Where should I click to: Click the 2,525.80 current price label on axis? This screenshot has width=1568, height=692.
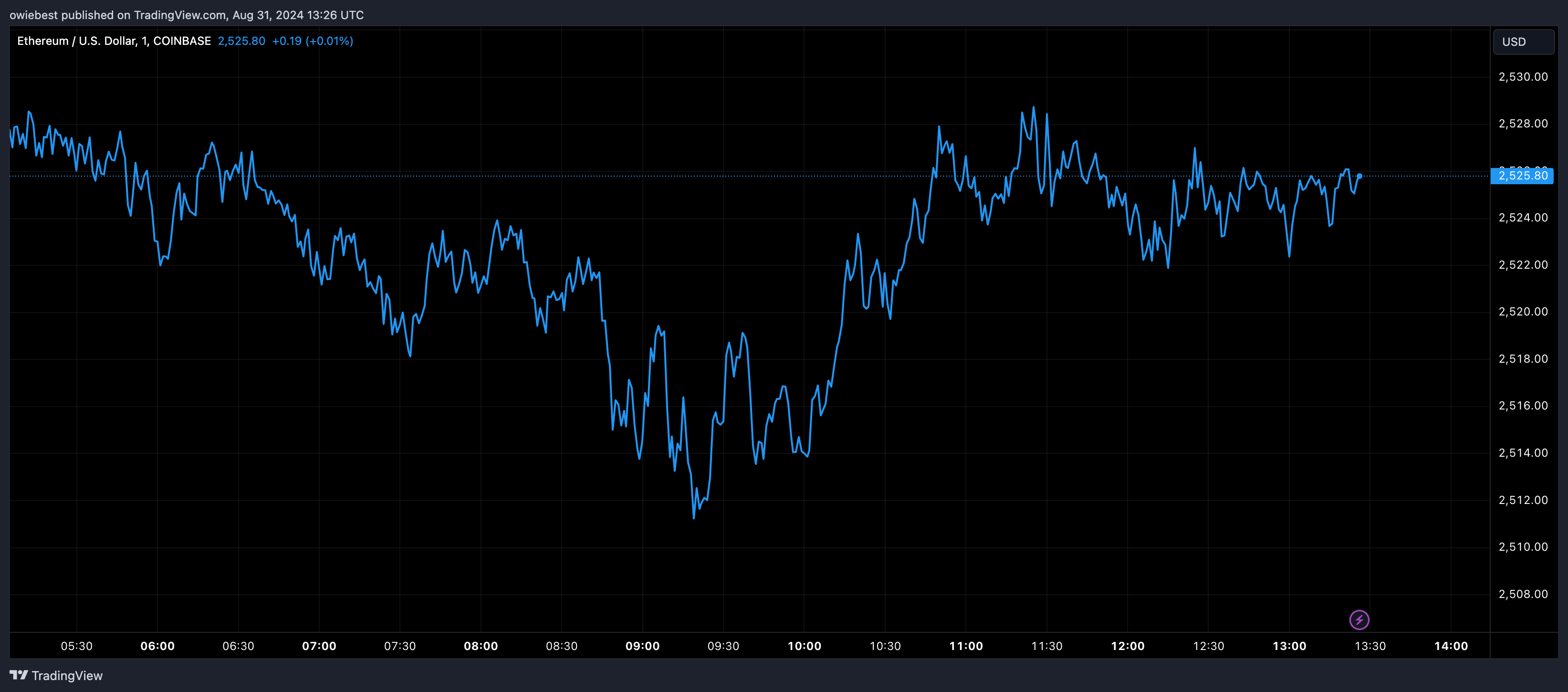click(x=1522, y=176)
